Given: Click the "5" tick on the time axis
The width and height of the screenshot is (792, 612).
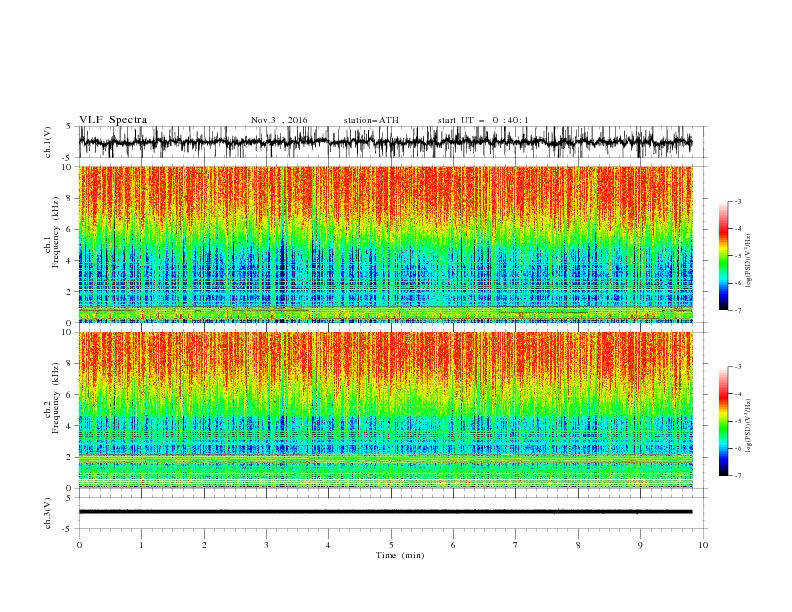Looking at the screenshot, I should pyautogui.click(x=391, y=545).
